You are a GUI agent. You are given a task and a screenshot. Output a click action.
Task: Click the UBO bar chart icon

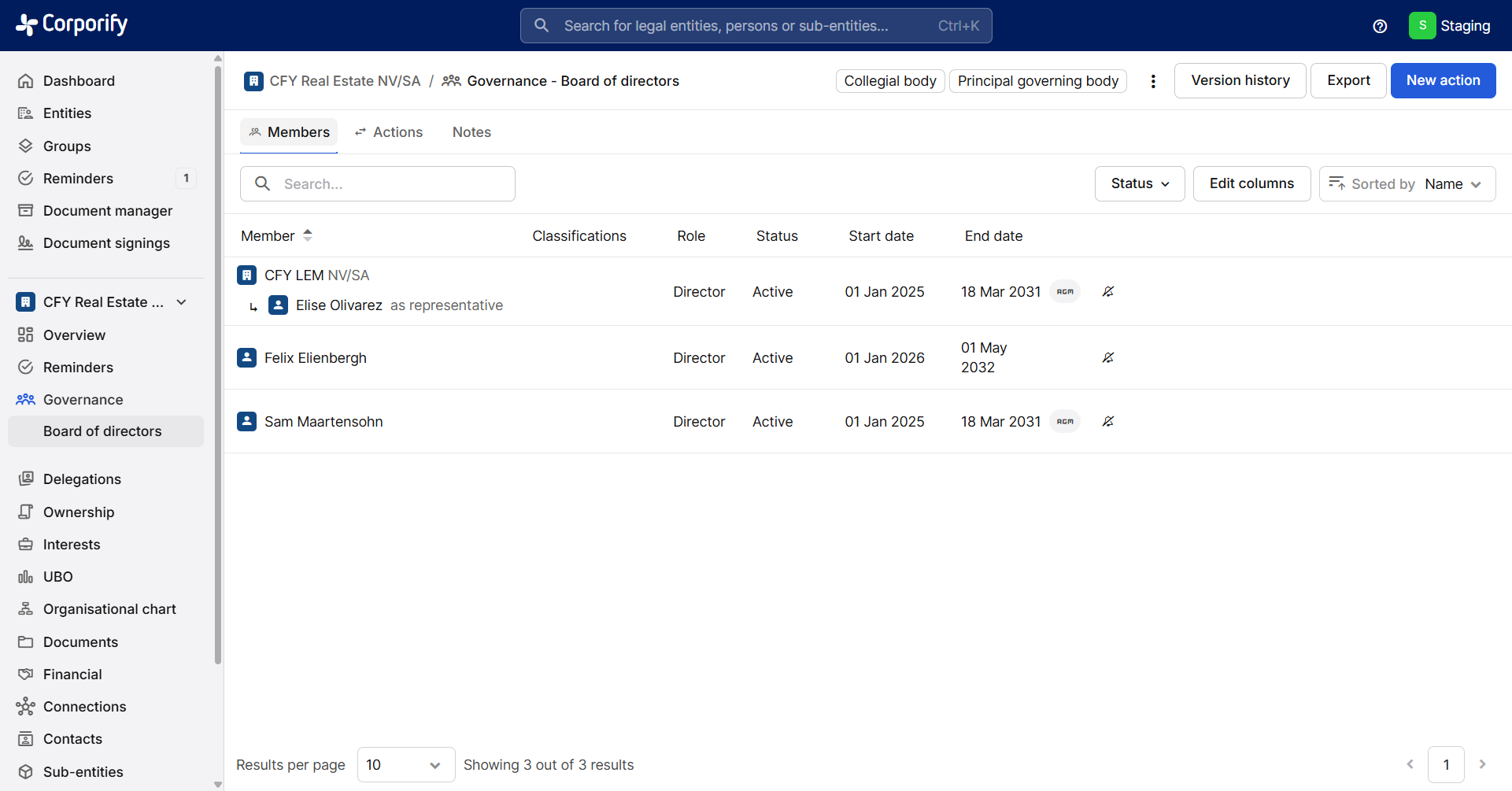tap(26, 577)
